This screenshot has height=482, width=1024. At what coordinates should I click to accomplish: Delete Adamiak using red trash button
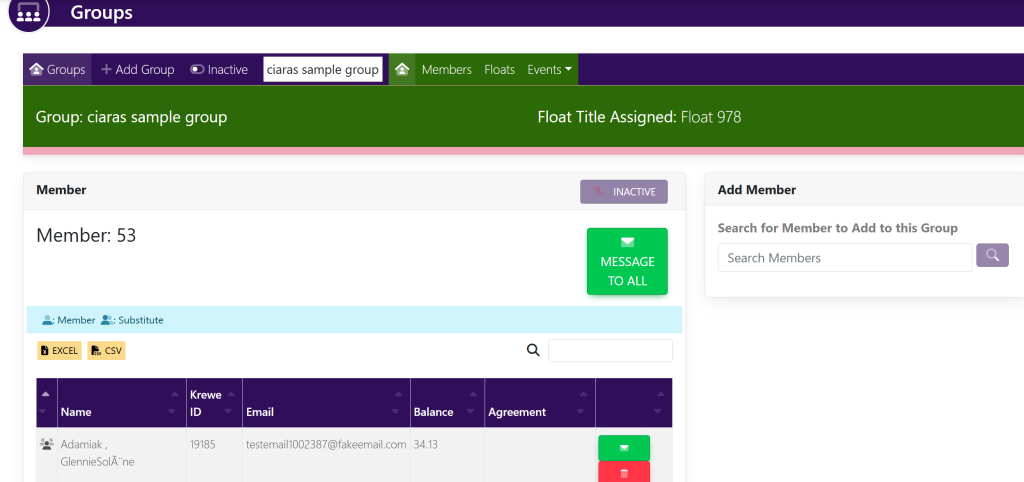pos(624,472)
